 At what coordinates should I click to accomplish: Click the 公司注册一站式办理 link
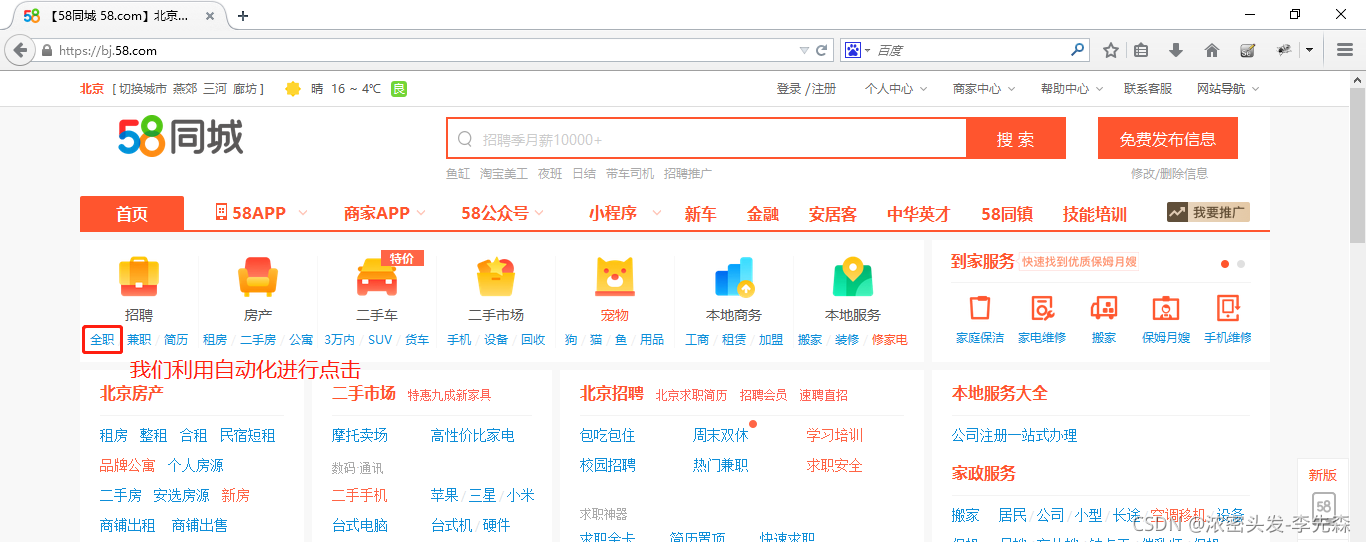(x=1014, y=435)
